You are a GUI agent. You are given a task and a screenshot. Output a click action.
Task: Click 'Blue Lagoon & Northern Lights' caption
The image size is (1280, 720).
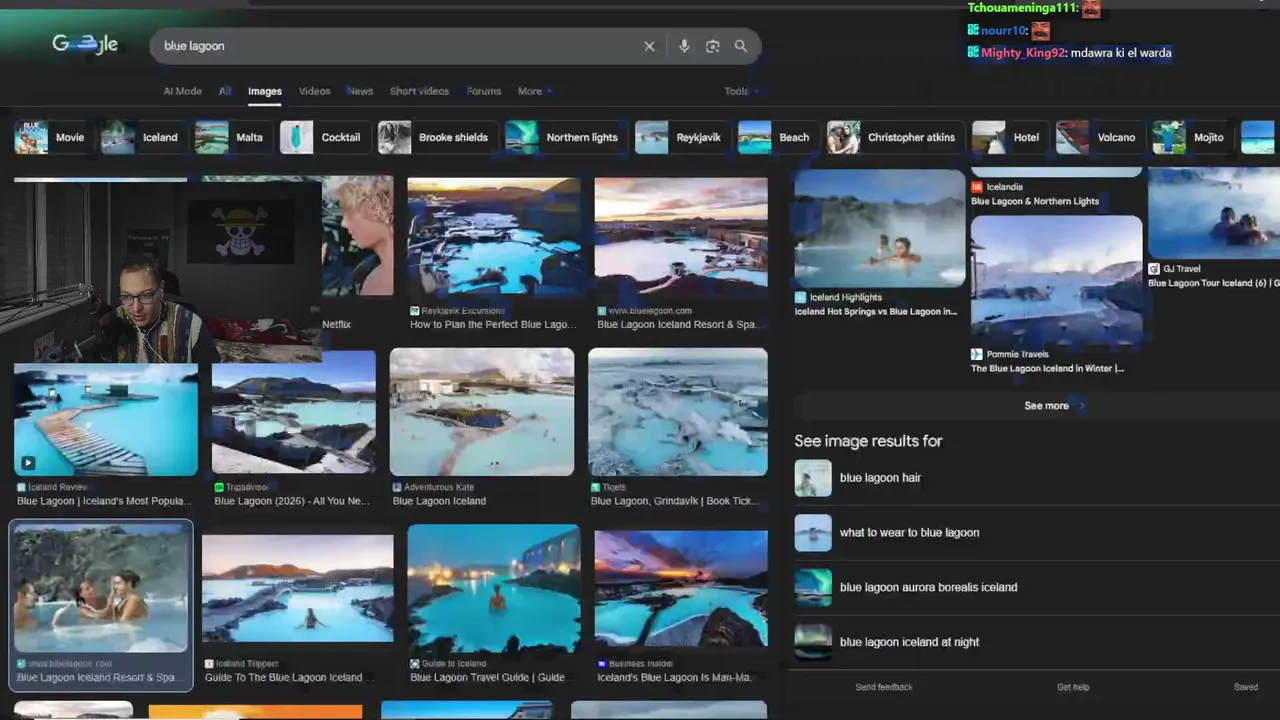[1035, 201]
